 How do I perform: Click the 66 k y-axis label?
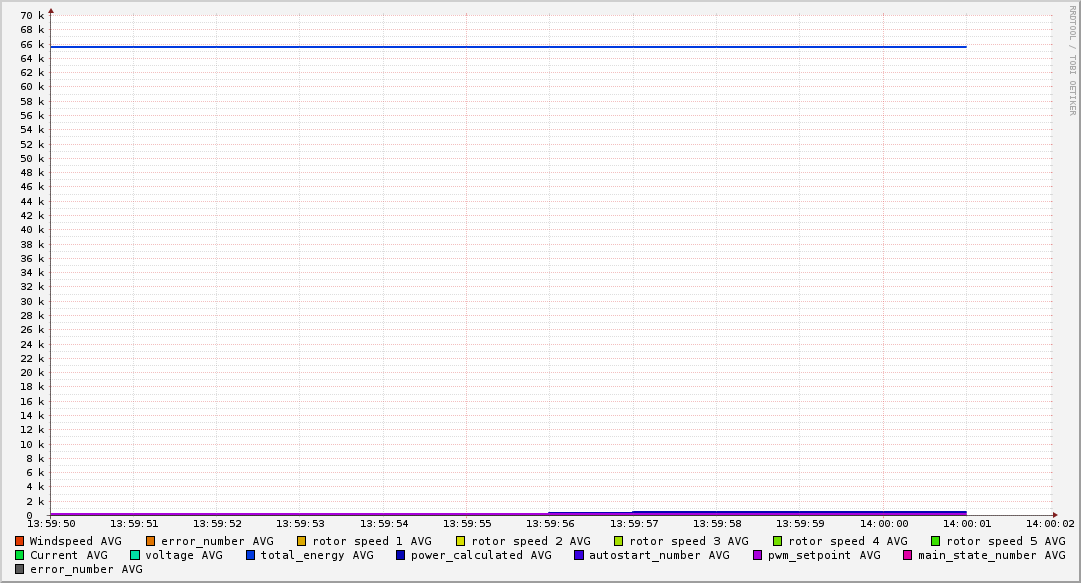tap(33, 44)
